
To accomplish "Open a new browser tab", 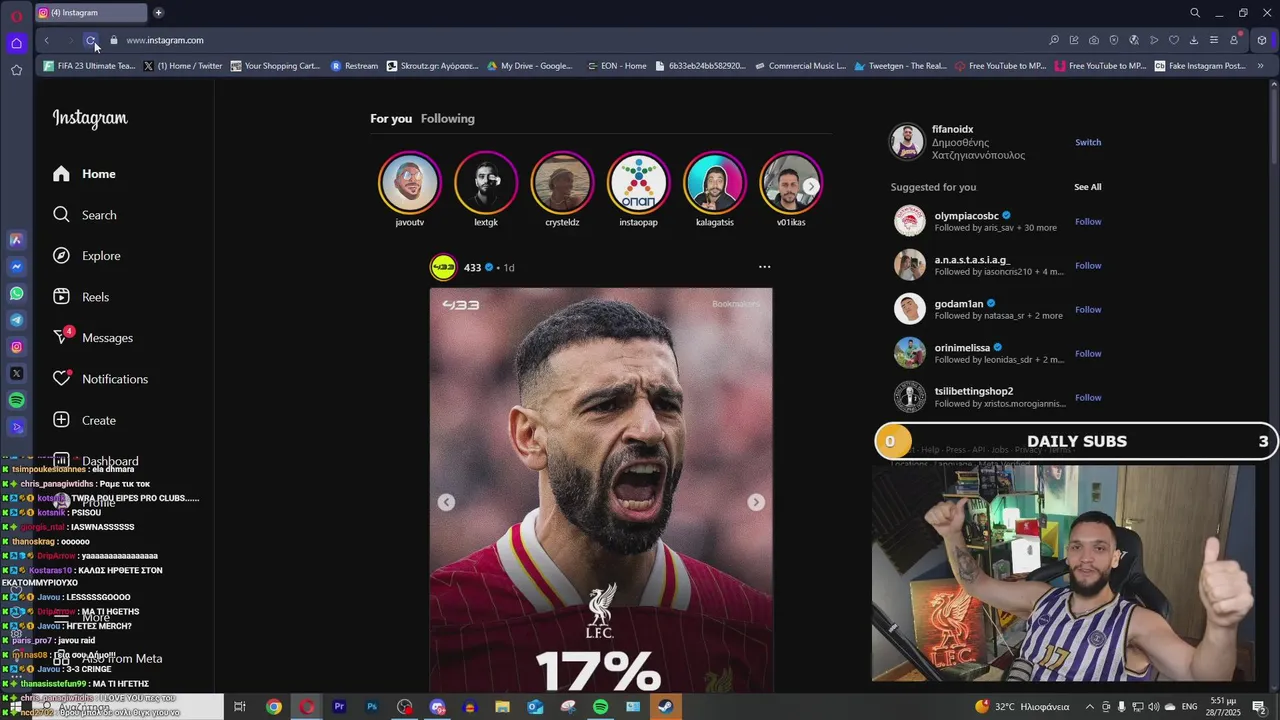I will (x=158, y=13).
